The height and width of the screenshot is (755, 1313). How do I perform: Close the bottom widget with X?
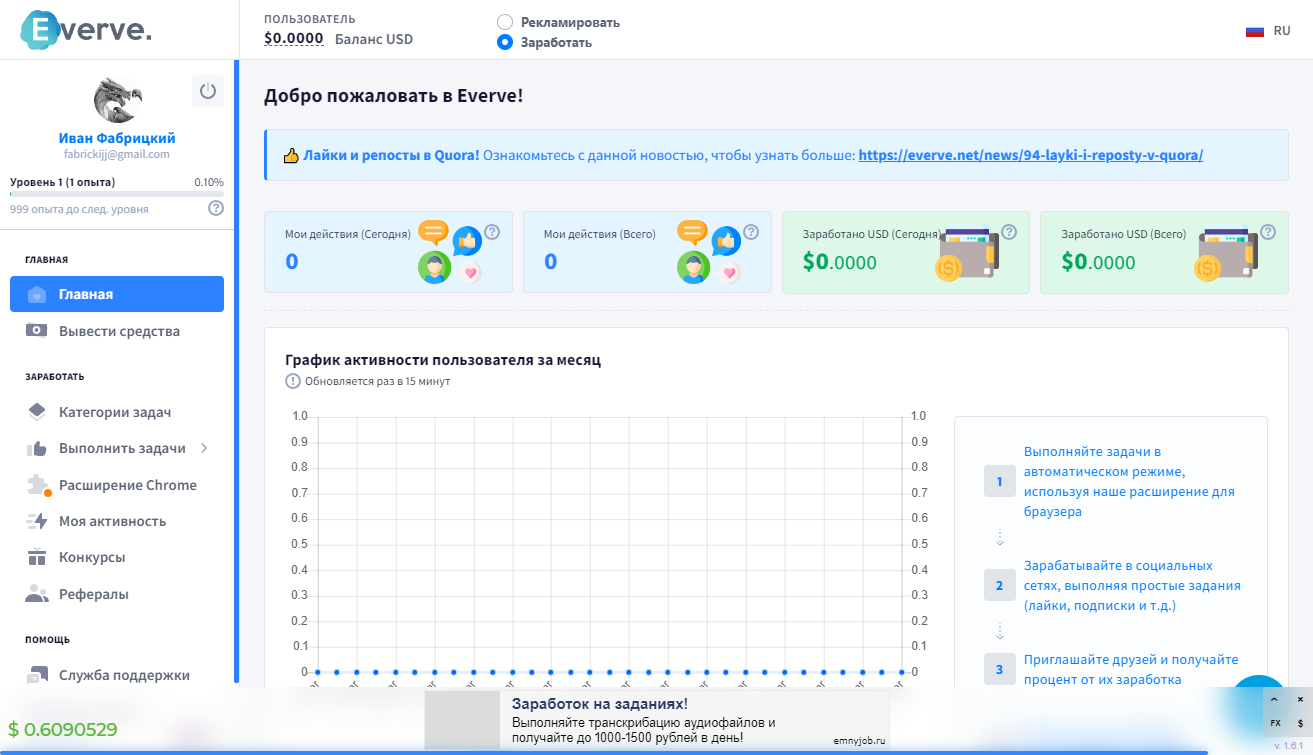click(1300, 699)
